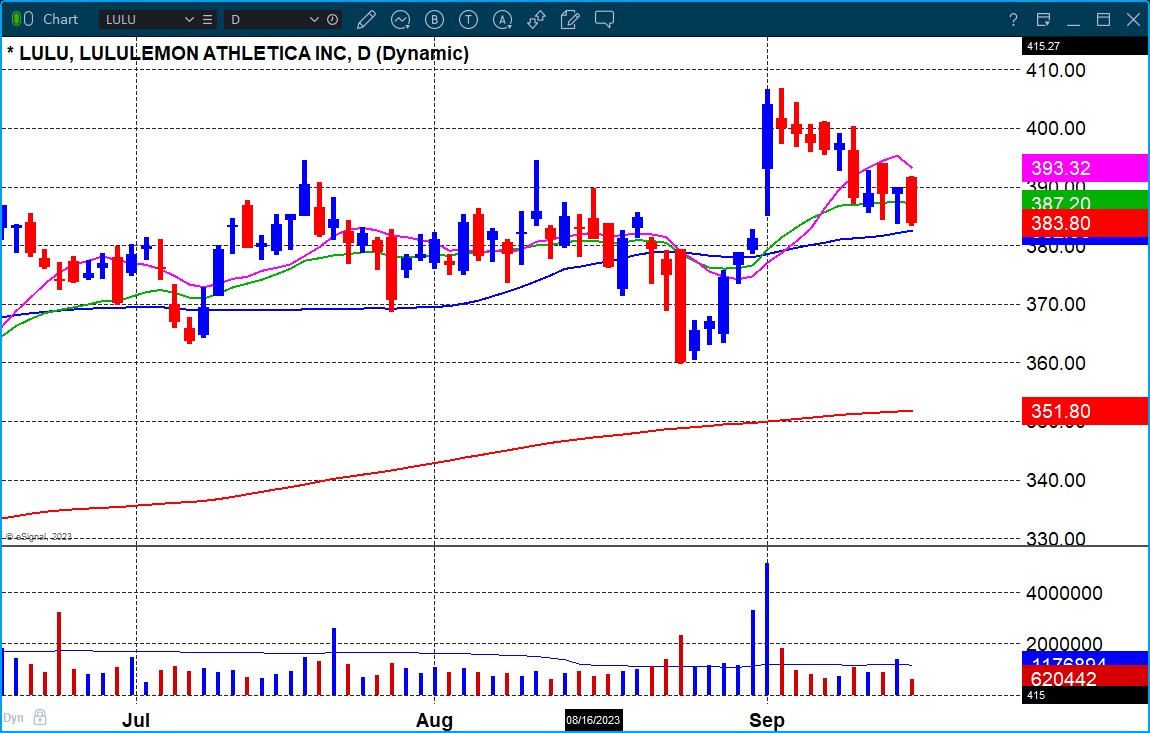The image size is (1150, 733).
Task: Click the Chart window title text
Action: [x=60, y=19]
